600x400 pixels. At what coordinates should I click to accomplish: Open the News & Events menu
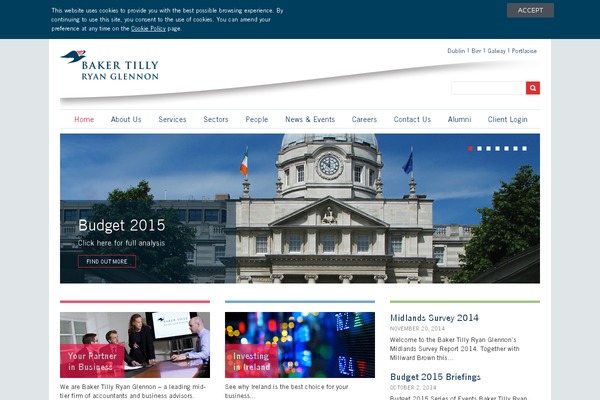(x=310, y=119)
